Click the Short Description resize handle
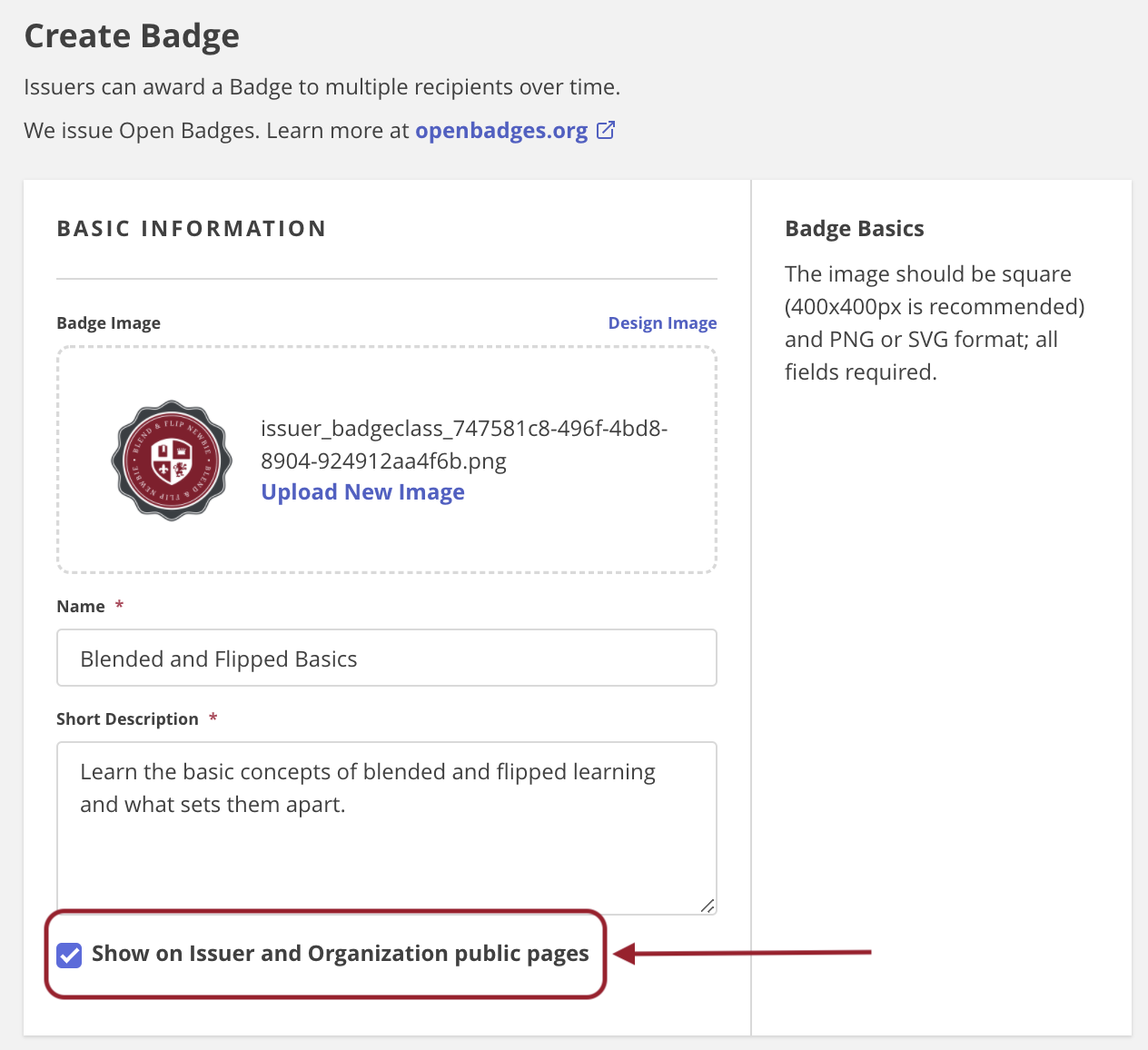The width and height of the screenshot is (1148, 1050). point(708,906)
